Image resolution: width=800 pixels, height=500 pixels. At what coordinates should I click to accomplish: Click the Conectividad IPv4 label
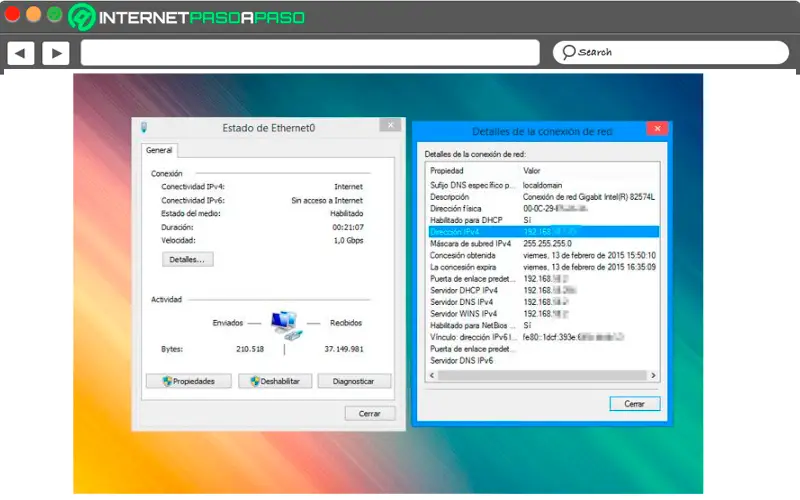(x=193, y=187)
